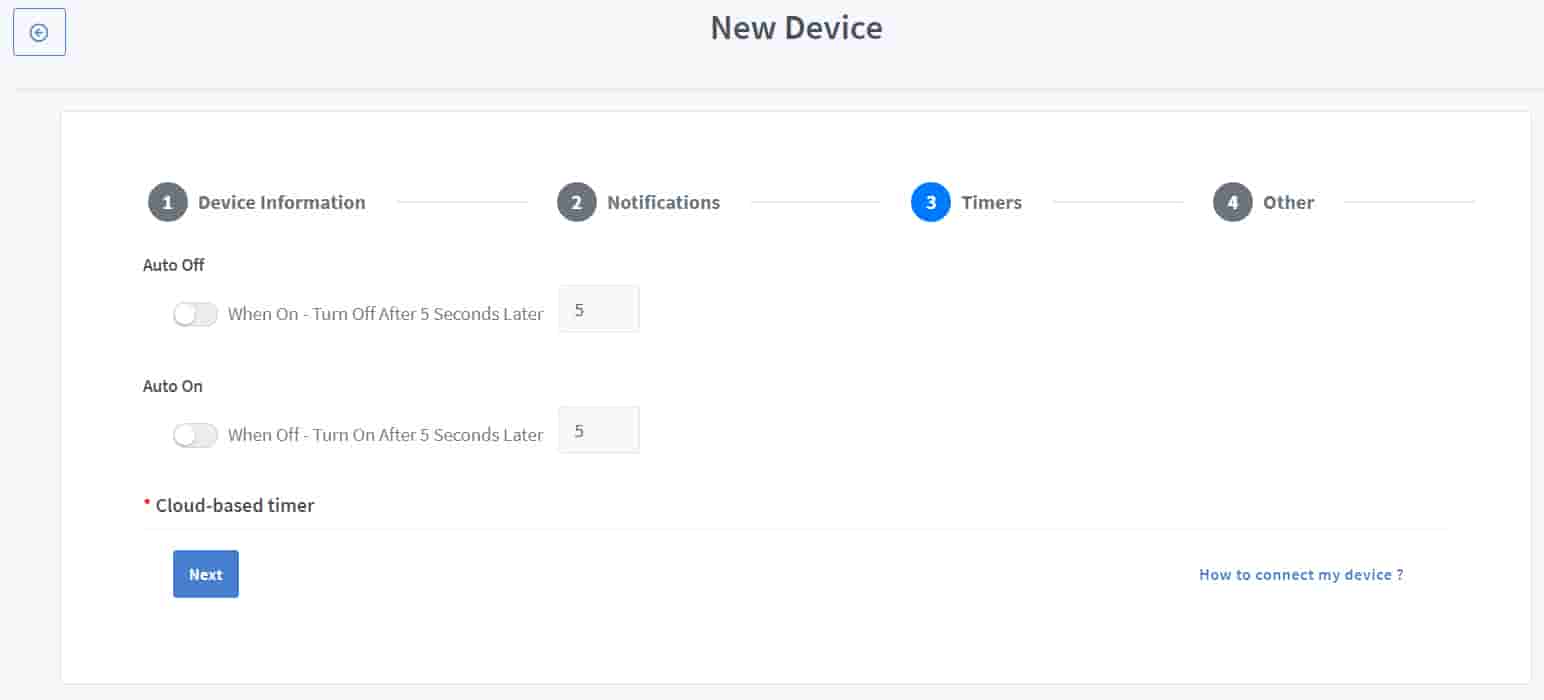The width and height of the screenshot is (1544, 700).
Task: Jump to the Other step label
Action: coord(1288,202)
